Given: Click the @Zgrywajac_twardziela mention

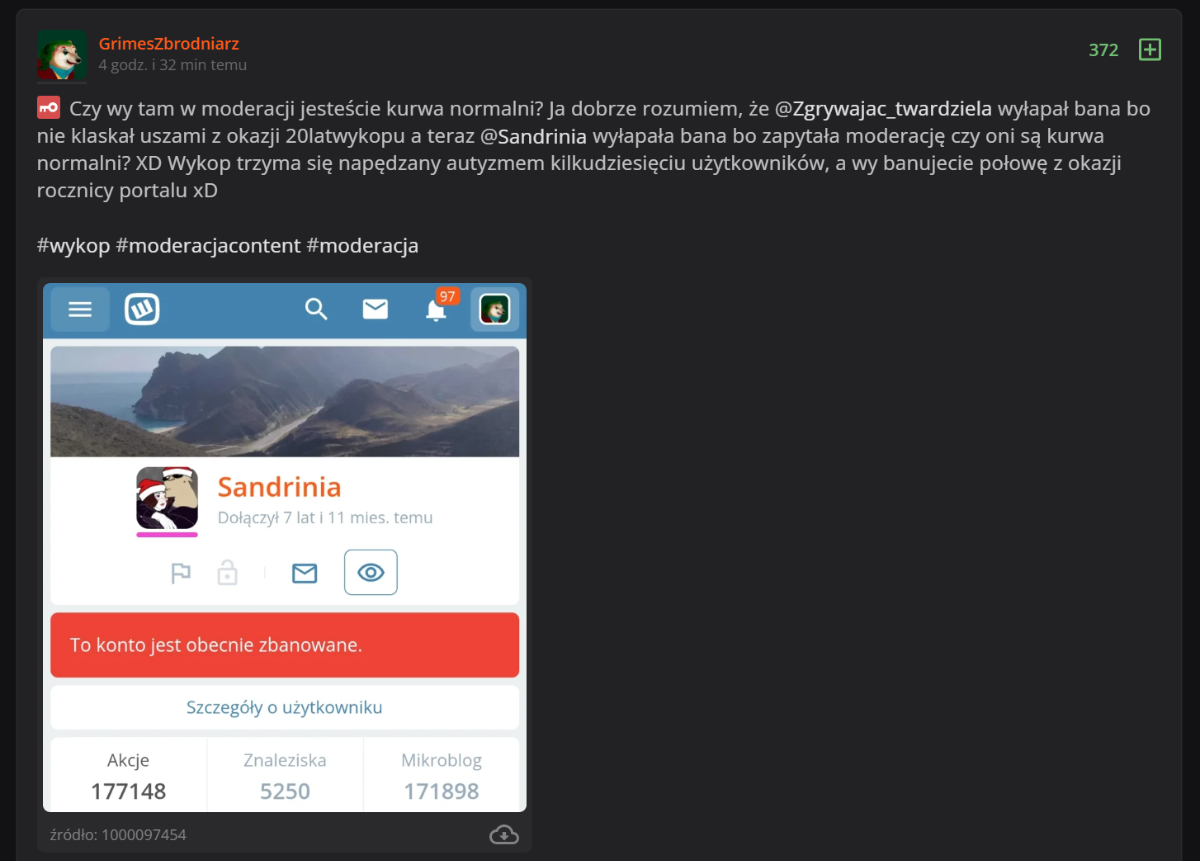Looking at the screenshot, I should tap(884, 108).
